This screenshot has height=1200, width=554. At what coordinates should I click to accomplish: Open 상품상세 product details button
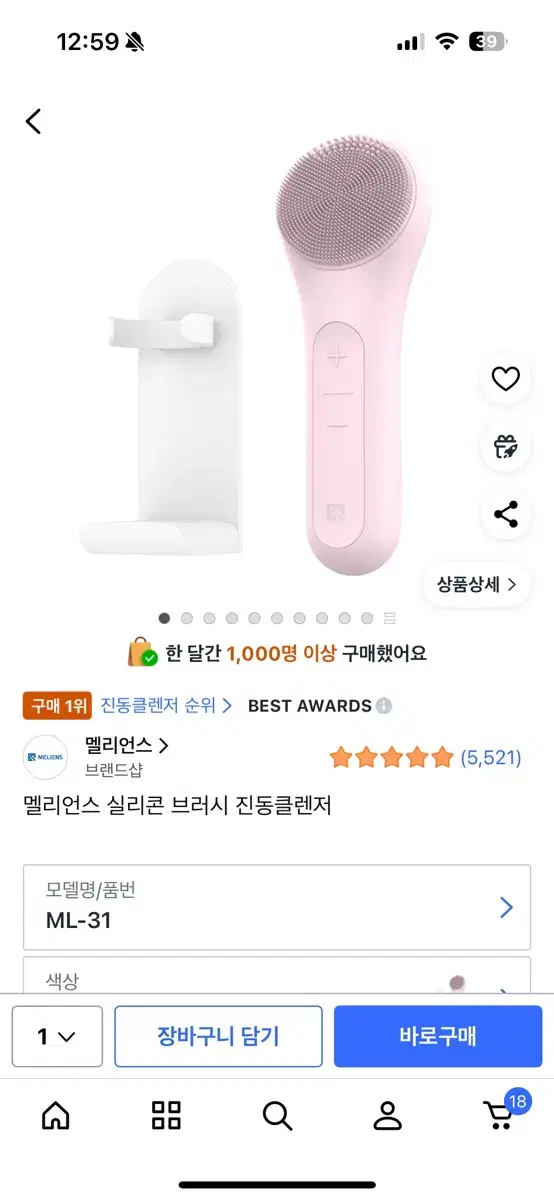click(x=477, y=584)
